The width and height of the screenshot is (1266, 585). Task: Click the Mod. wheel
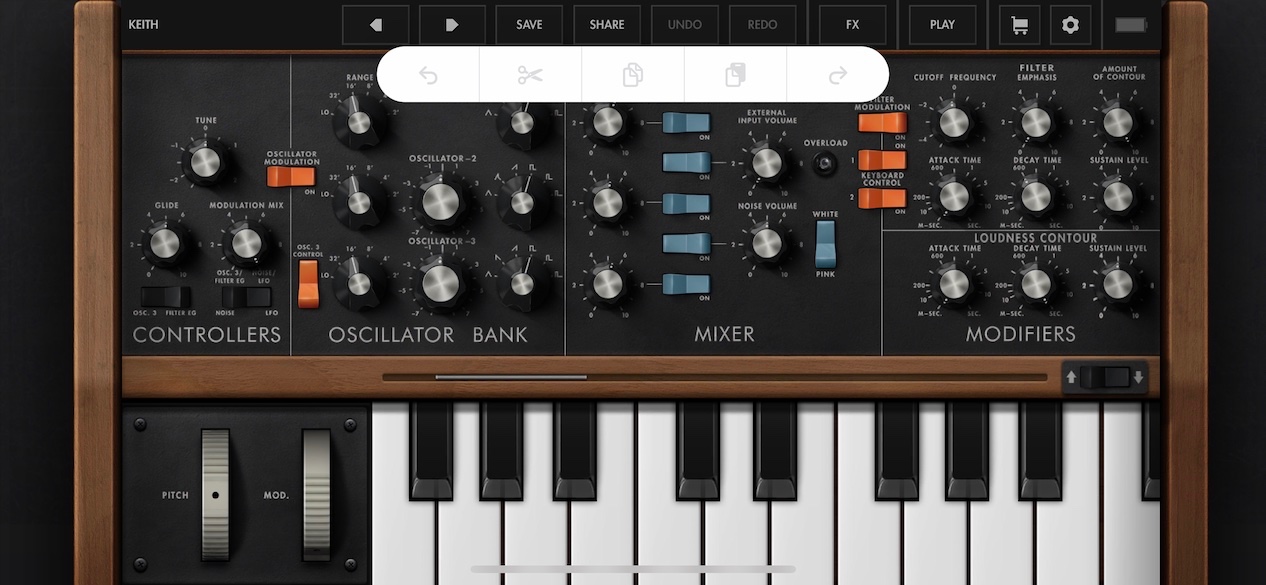click(x=317, y=494)
